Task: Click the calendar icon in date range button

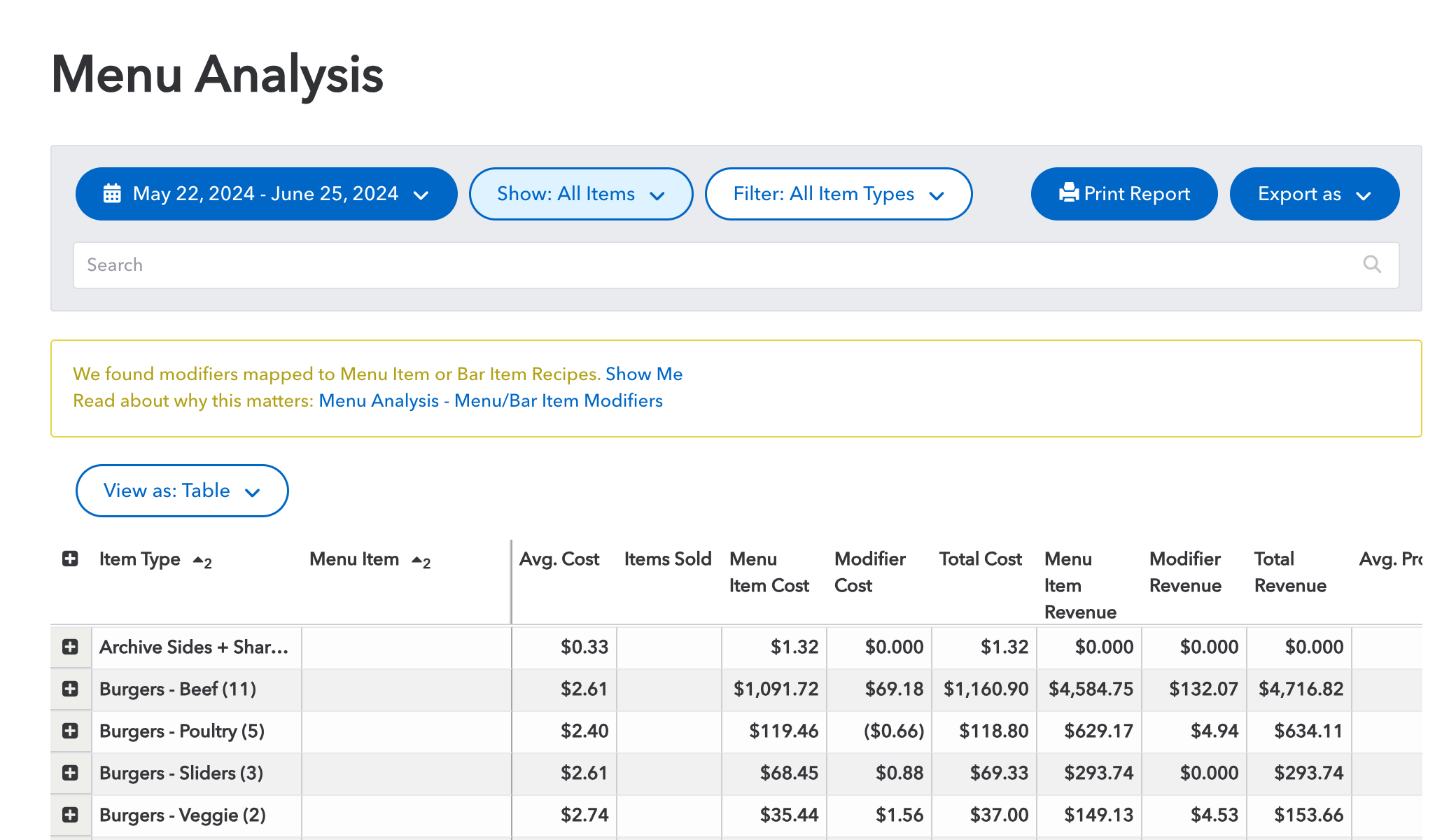Action: point(112,193)
